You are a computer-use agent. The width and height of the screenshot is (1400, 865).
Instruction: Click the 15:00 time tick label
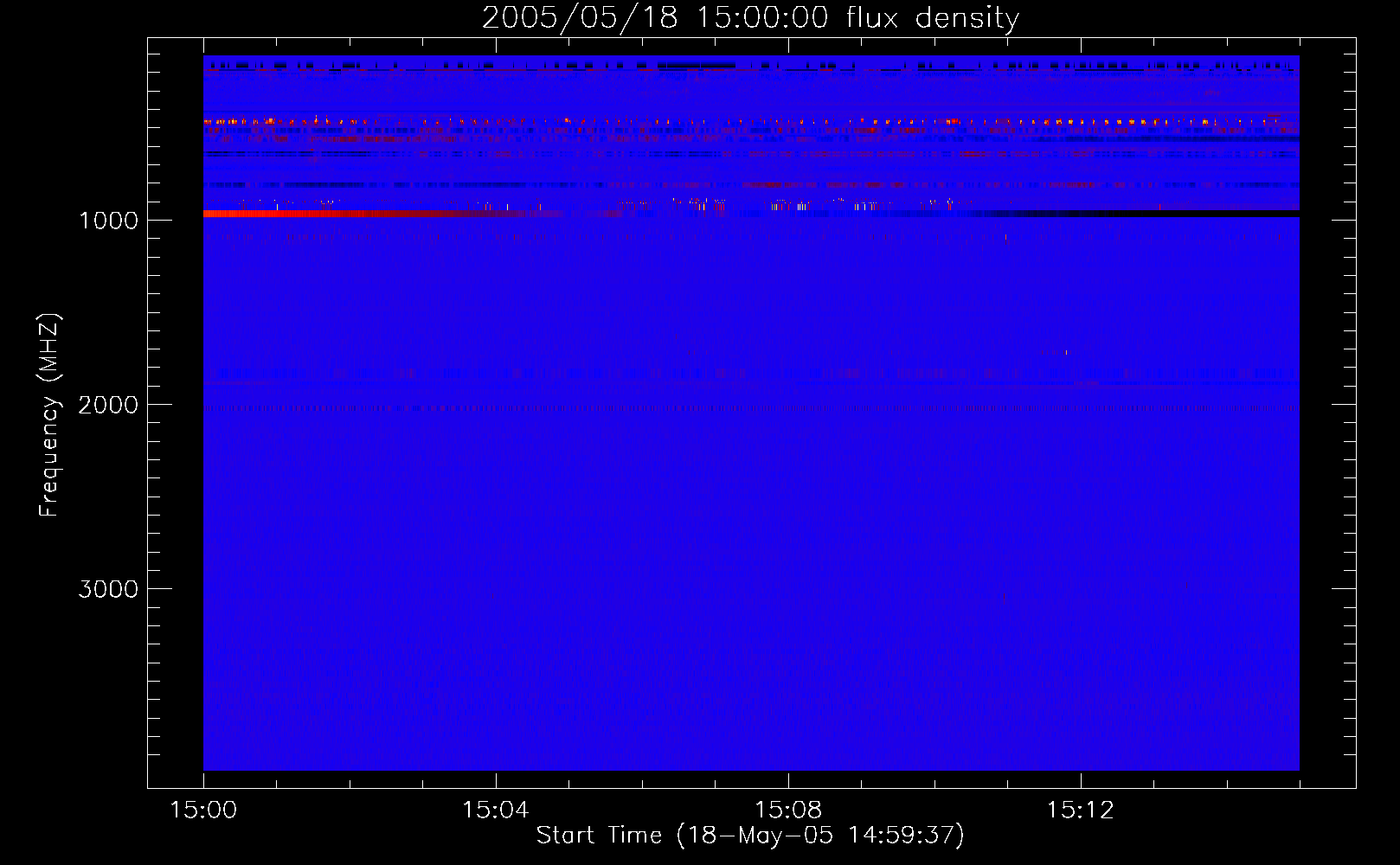click(x=203, y=811)
